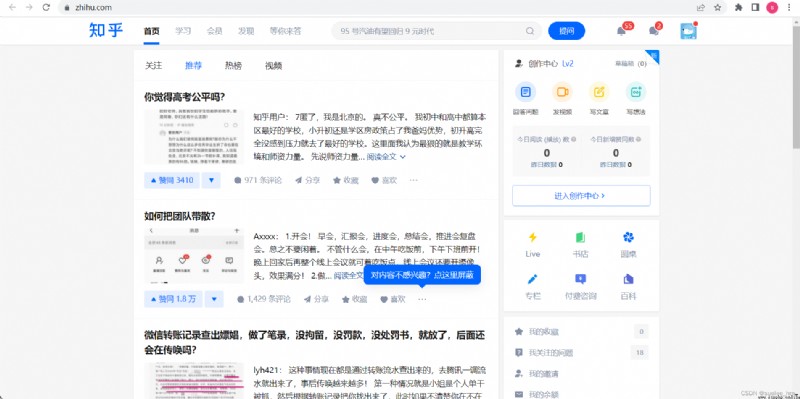Viewport: 800px width, 399px height.
Task: Open browser extensions puzzle icon
Action: pos(738,7)
